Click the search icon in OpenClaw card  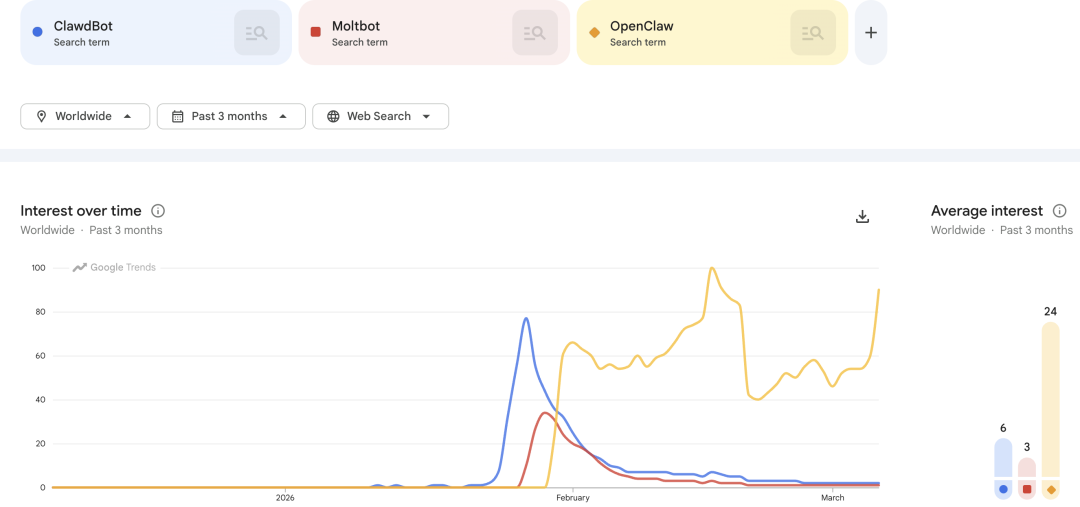(813, 33)
